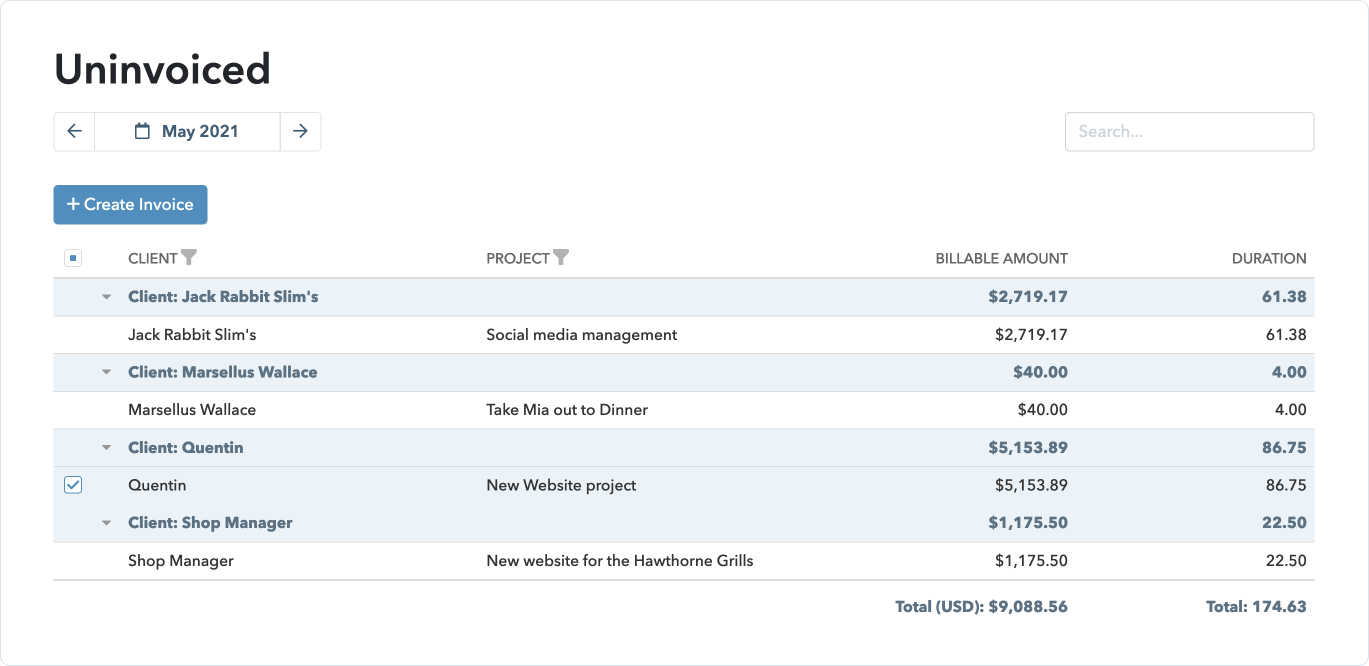Click the 22.50 duration in Shop Manager row
This screenshot has width=1369, height=666.
coord(1286,561)
